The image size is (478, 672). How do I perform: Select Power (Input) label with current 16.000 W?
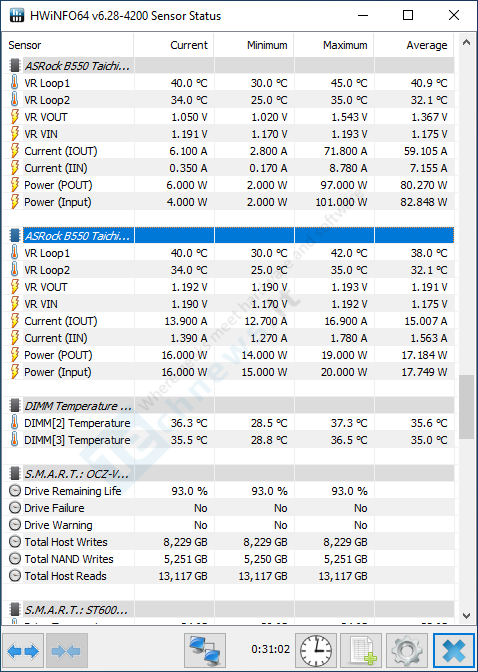coord(58,372)
